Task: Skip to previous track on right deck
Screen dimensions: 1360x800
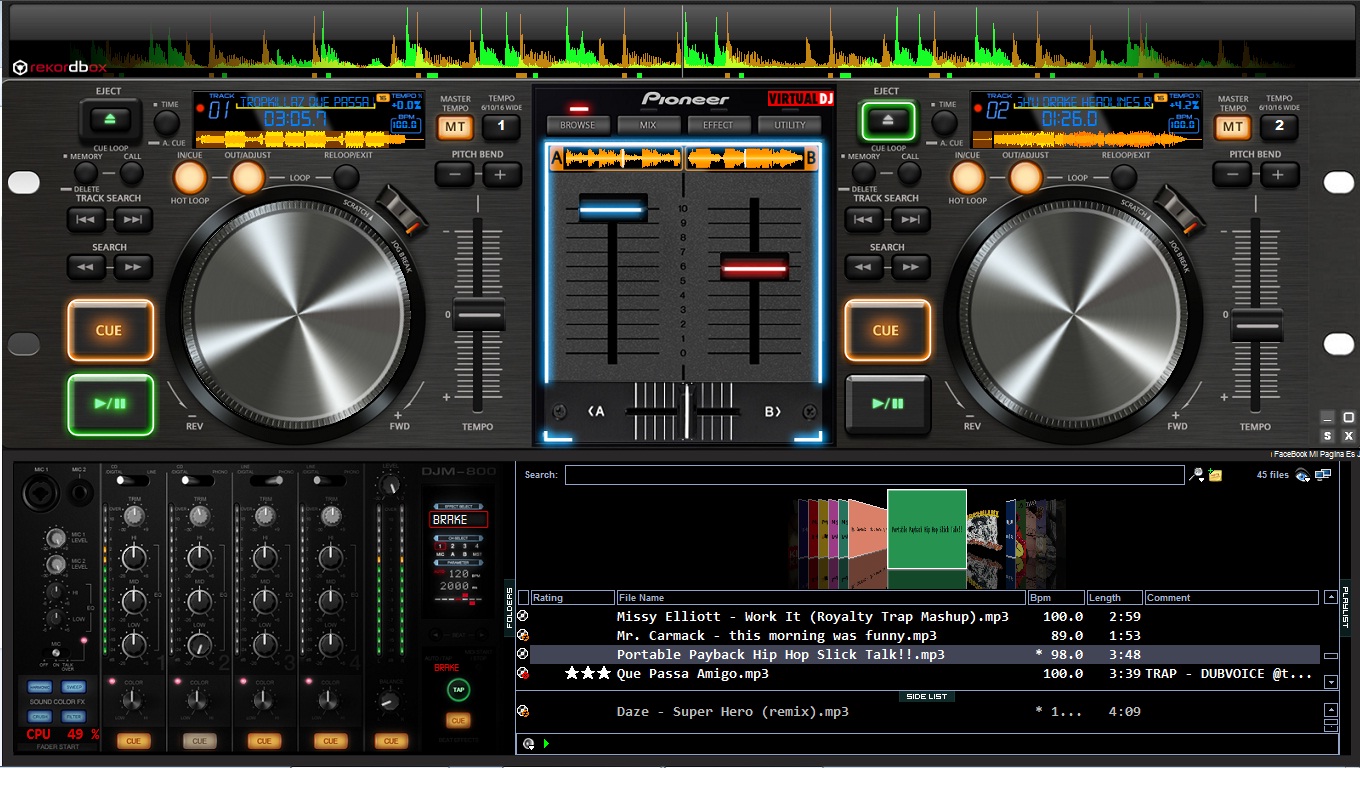Action: click(x=865, y=220)
